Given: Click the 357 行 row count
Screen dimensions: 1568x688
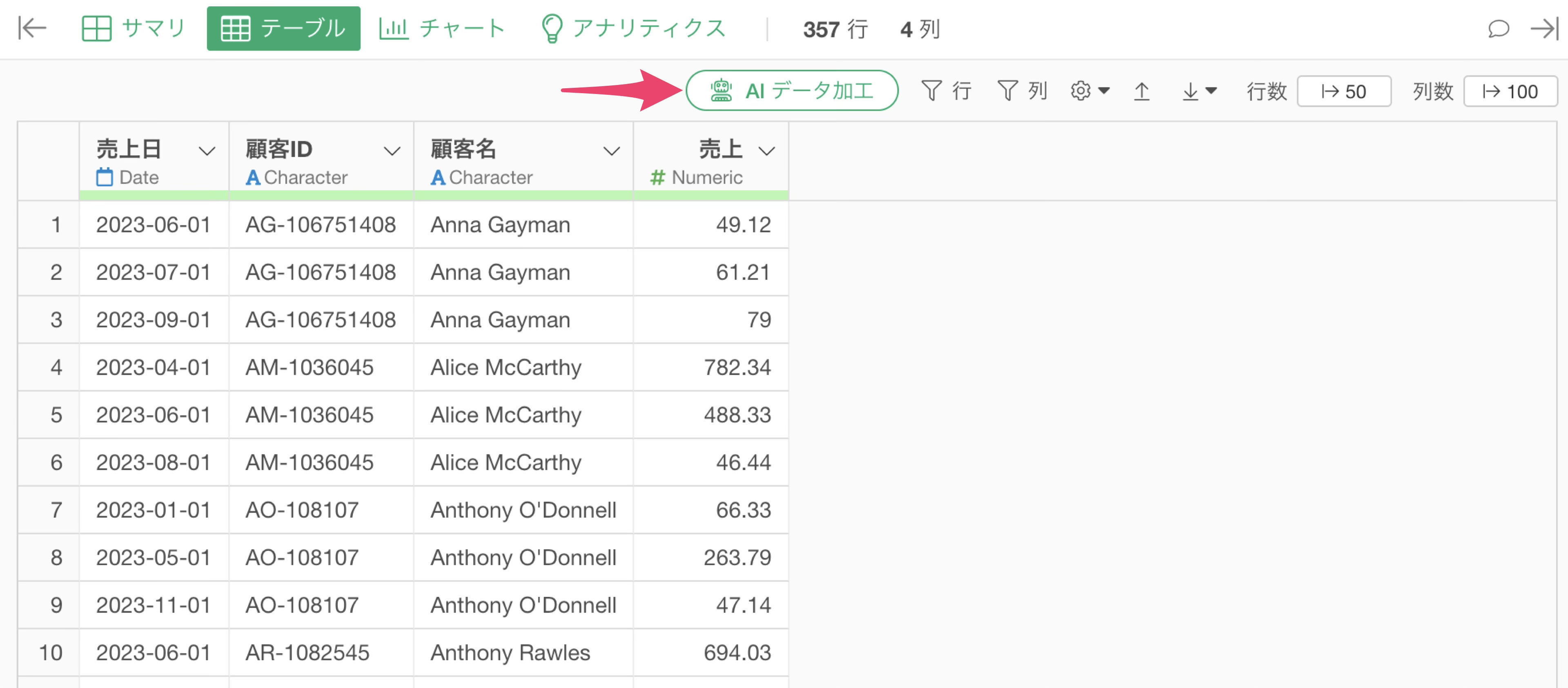Looking at the screenshot, I should (835, 29).
